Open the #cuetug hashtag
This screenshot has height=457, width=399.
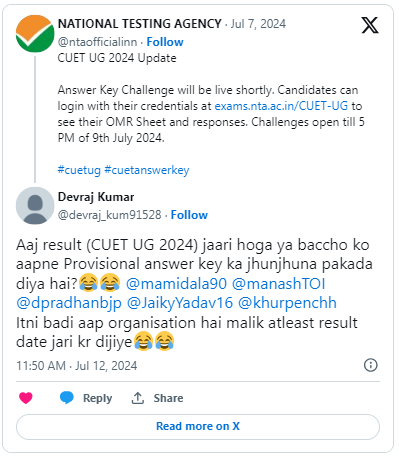79,170
